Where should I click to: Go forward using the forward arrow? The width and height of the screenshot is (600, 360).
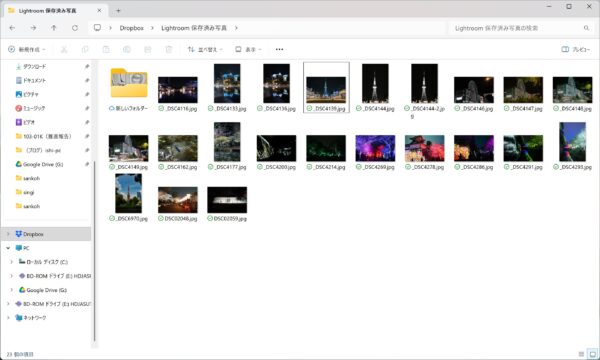(33, 28)
